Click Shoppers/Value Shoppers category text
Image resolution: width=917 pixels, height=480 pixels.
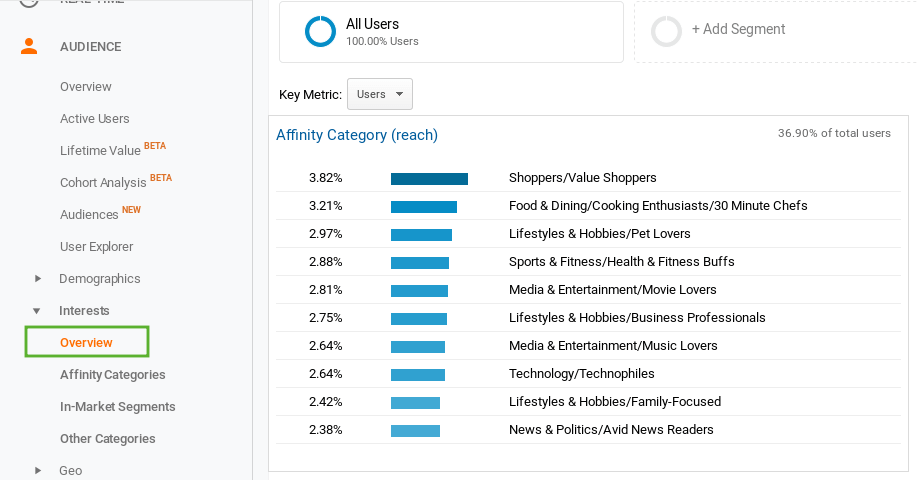(x=582, y=178)
